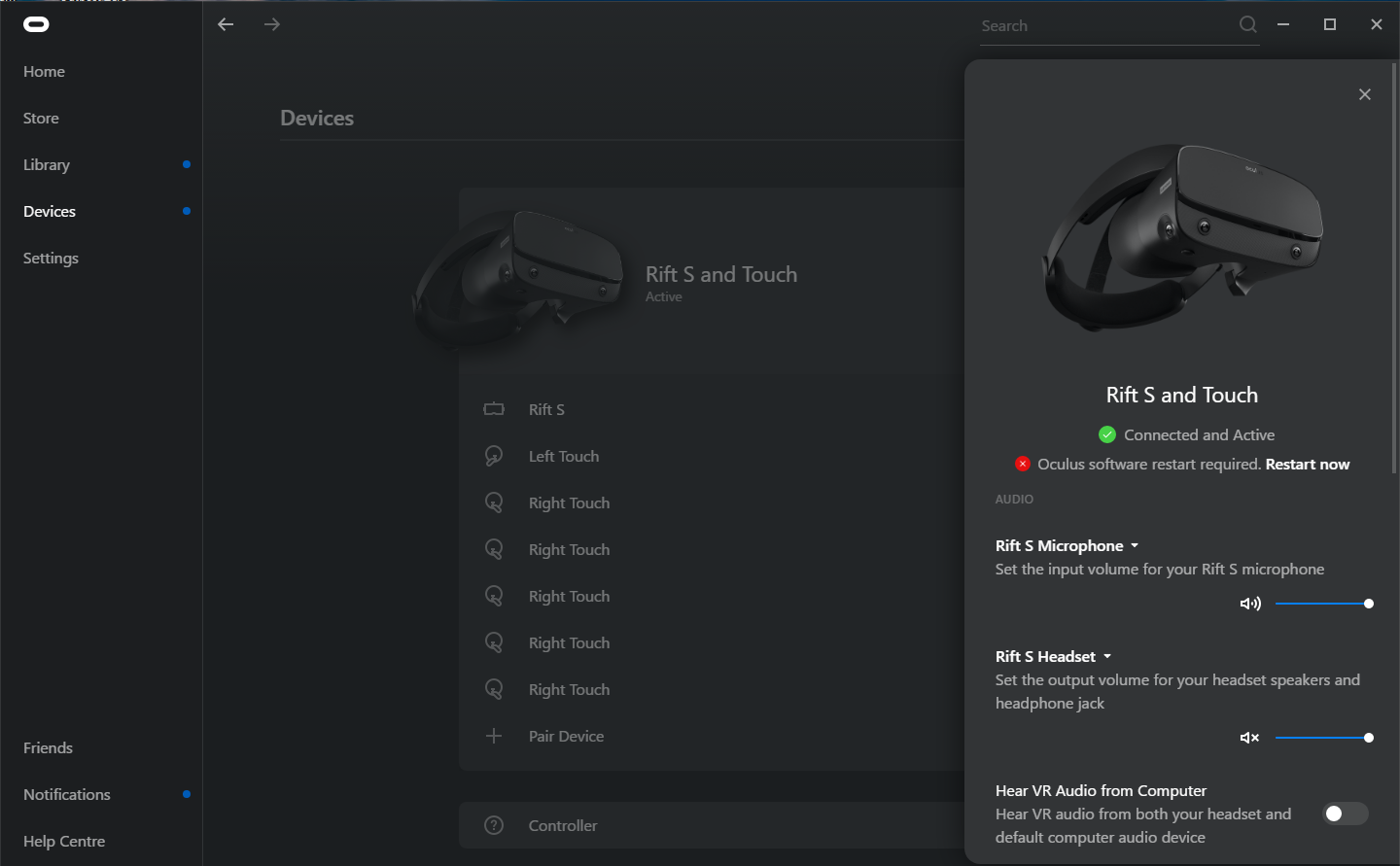Open the Rift S Microphone dropdown
Viewport: 1400px width, 866px height.
1067,545
